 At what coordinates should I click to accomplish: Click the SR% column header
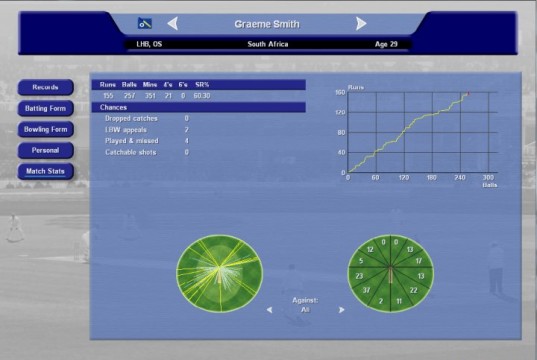pos(202,85)
